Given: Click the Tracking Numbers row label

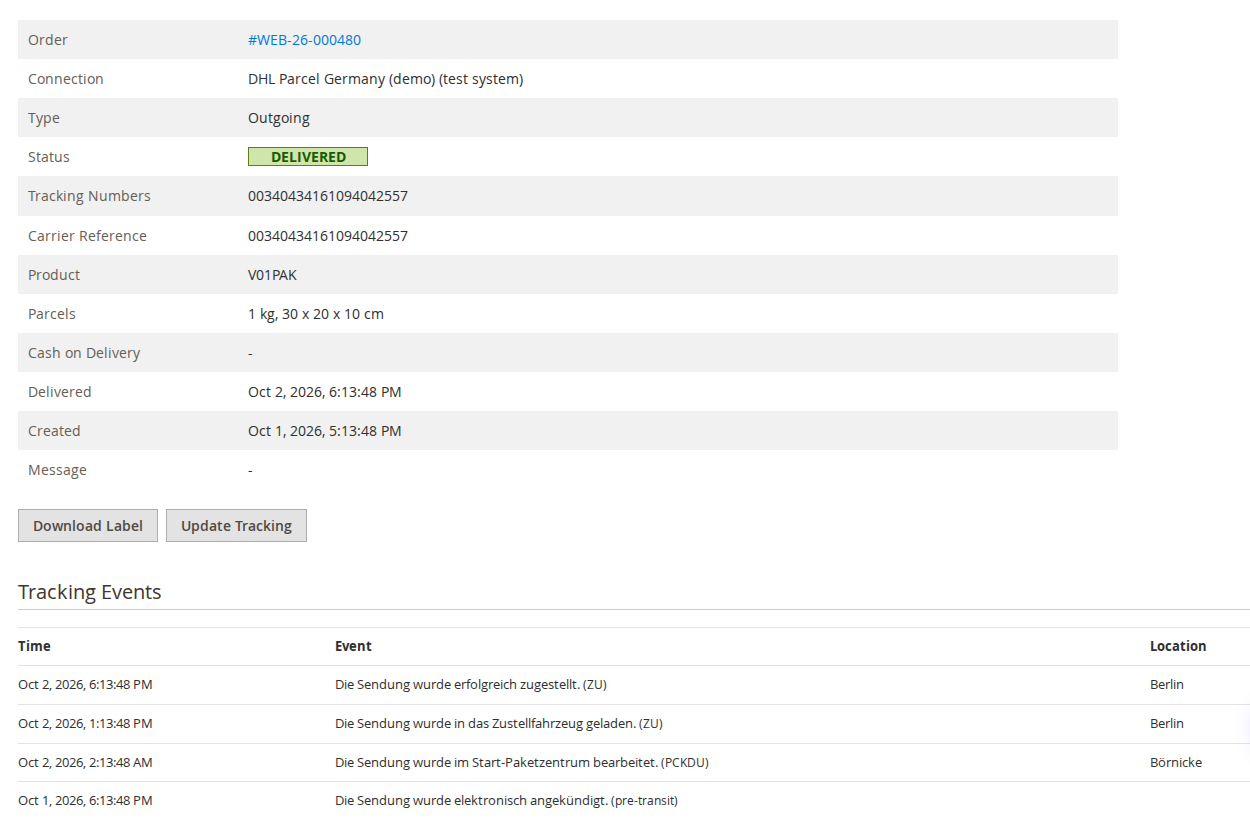Looking at the screenshot, I should (x=89, y=196).
